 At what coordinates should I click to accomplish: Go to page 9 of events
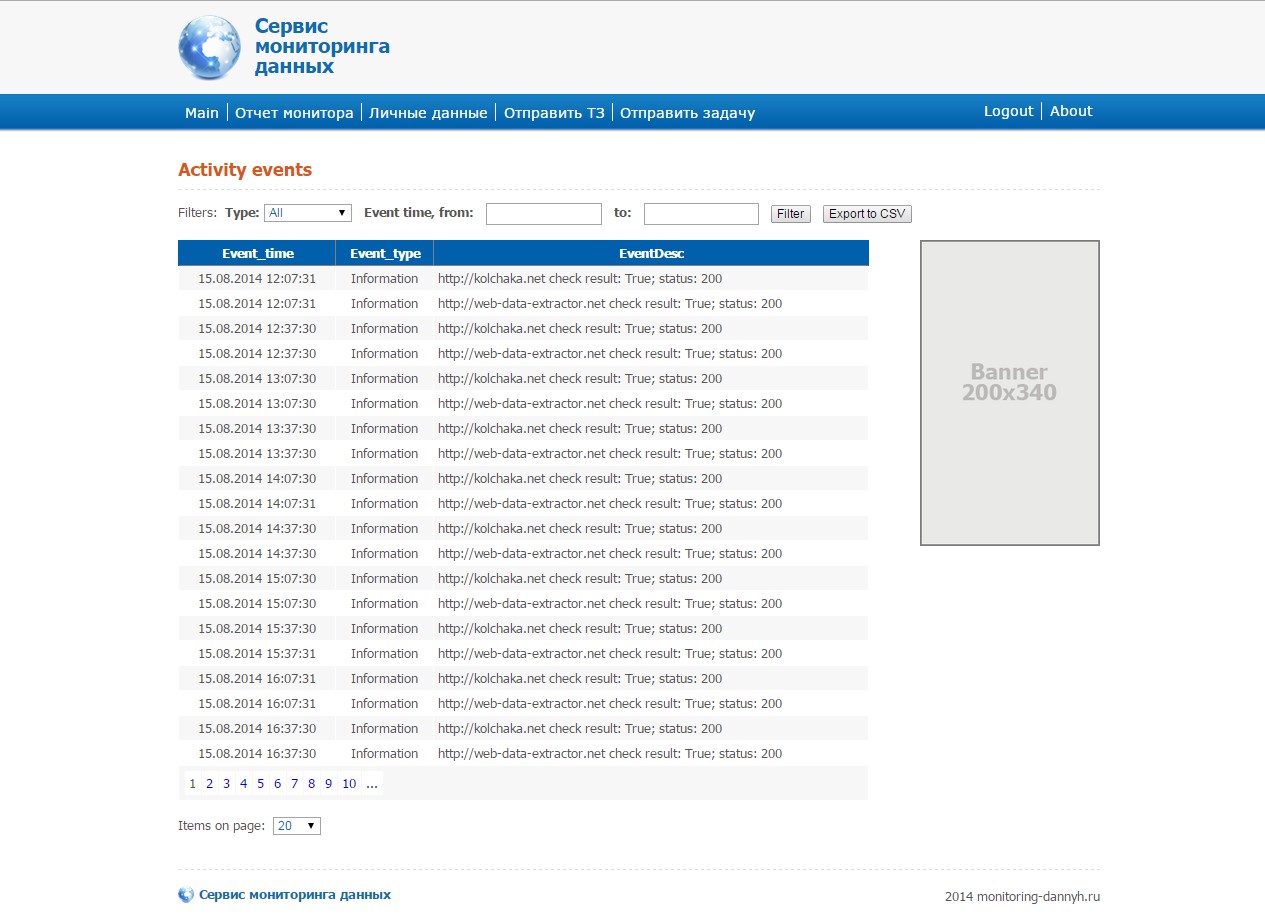point(328,784)
